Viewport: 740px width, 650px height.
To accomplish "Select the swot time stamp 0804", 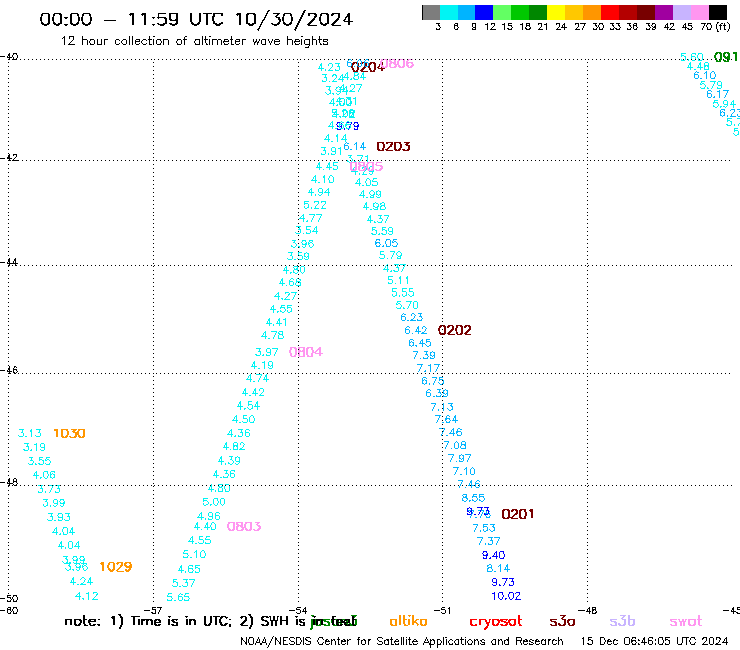I will coord(306,352).
